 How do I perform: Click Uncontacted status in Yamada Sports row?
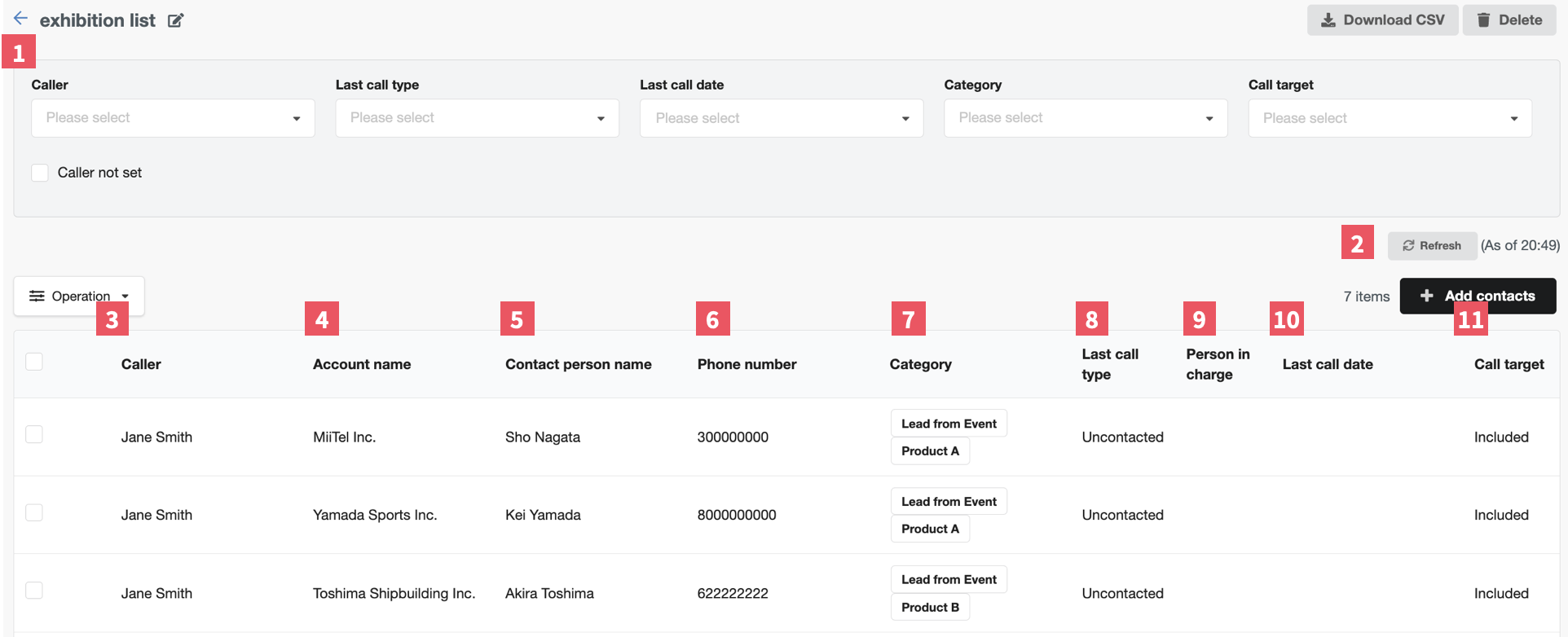click(1122, 515)
